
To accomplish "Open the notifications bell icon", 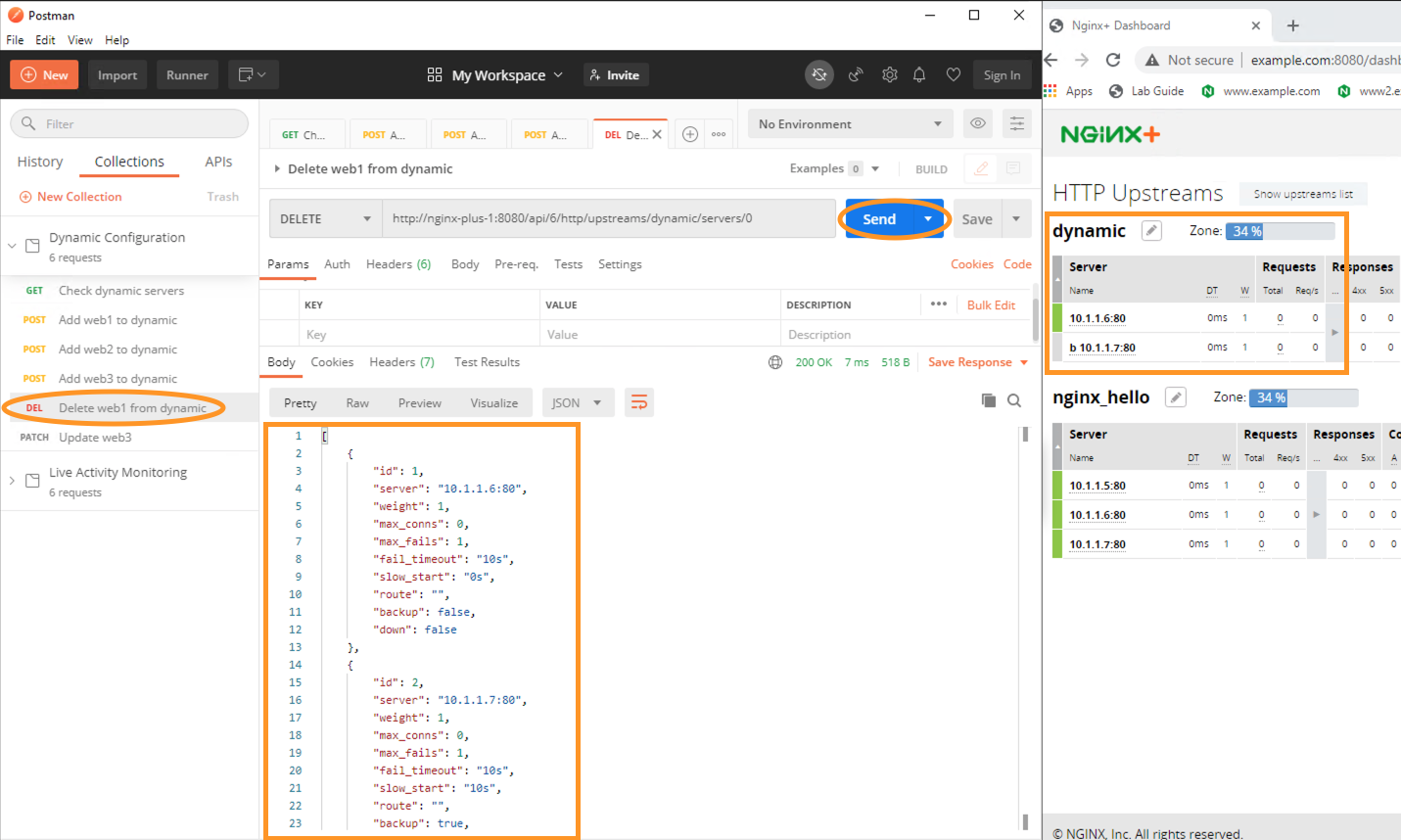I will [x=919, y=74].
